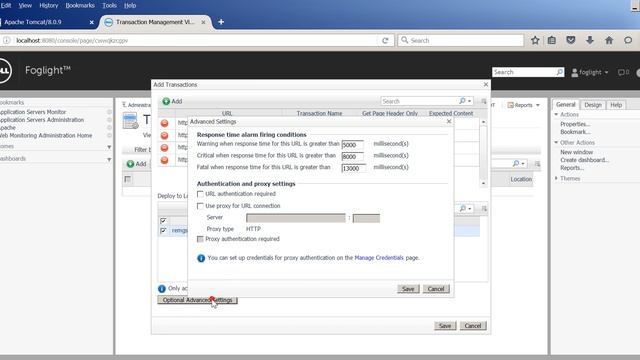The width and height of the screenshot is (640, 360).
Task: Expand the Homes navigation section
Action: point(109,147)
